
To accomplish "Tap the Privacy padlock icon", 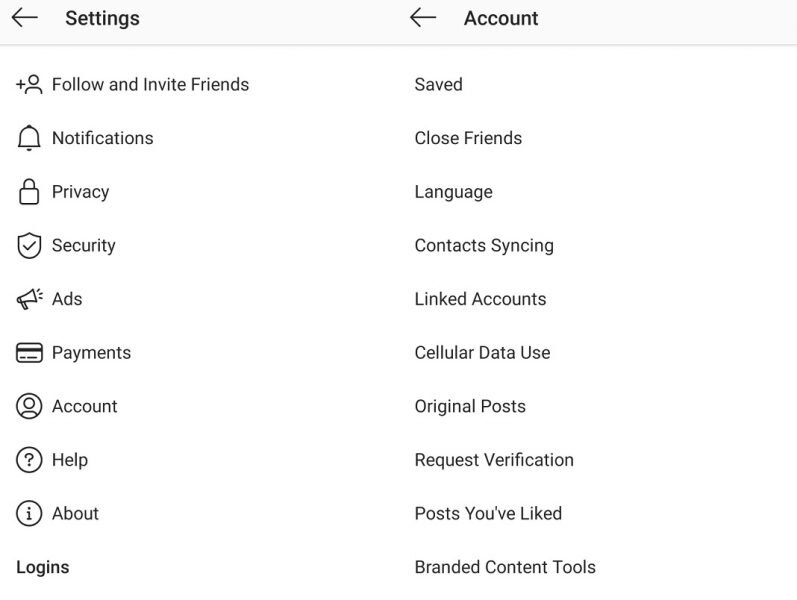I will pos(29,192).
